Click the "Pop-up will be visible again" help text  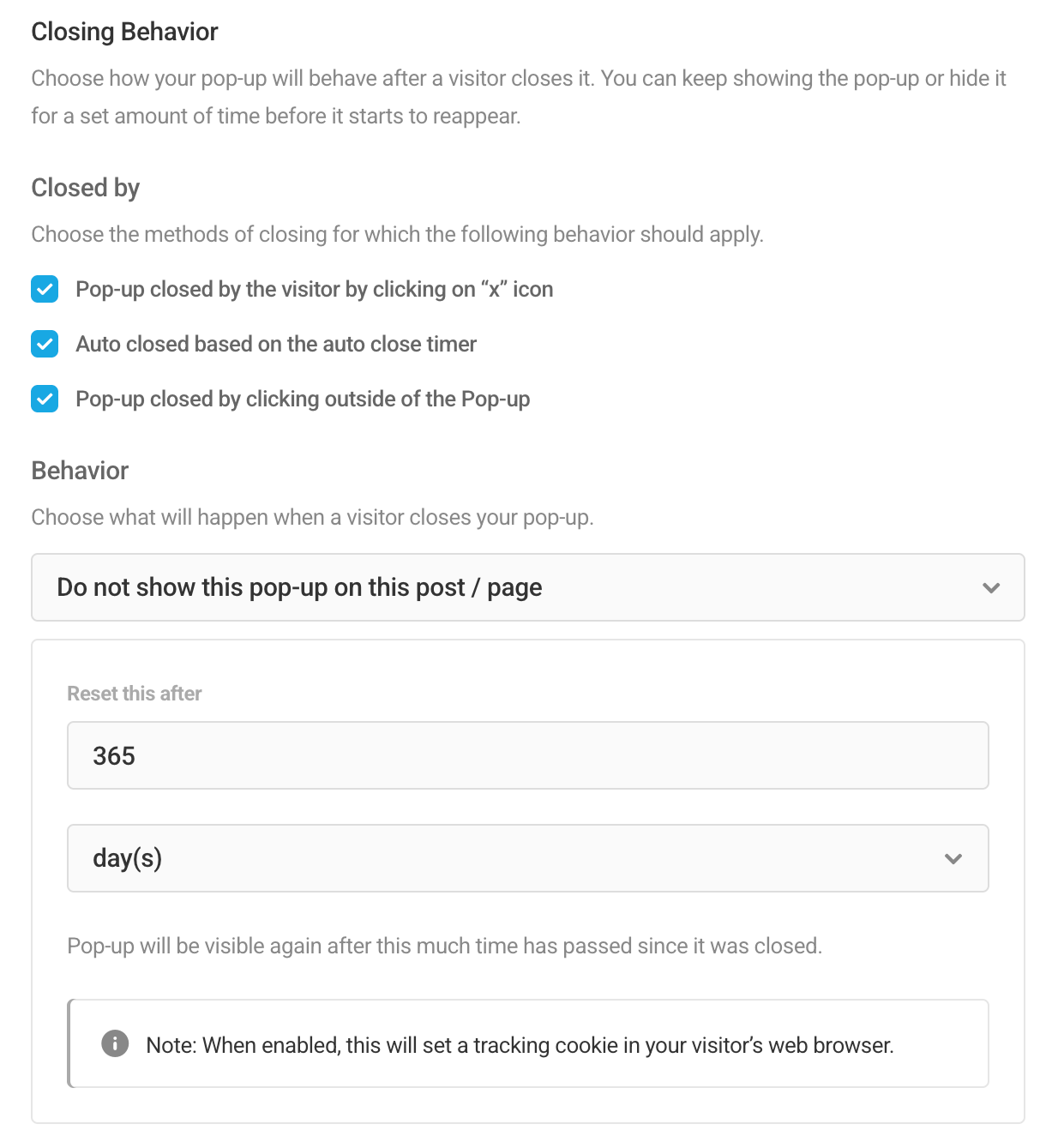click(445, 946)
